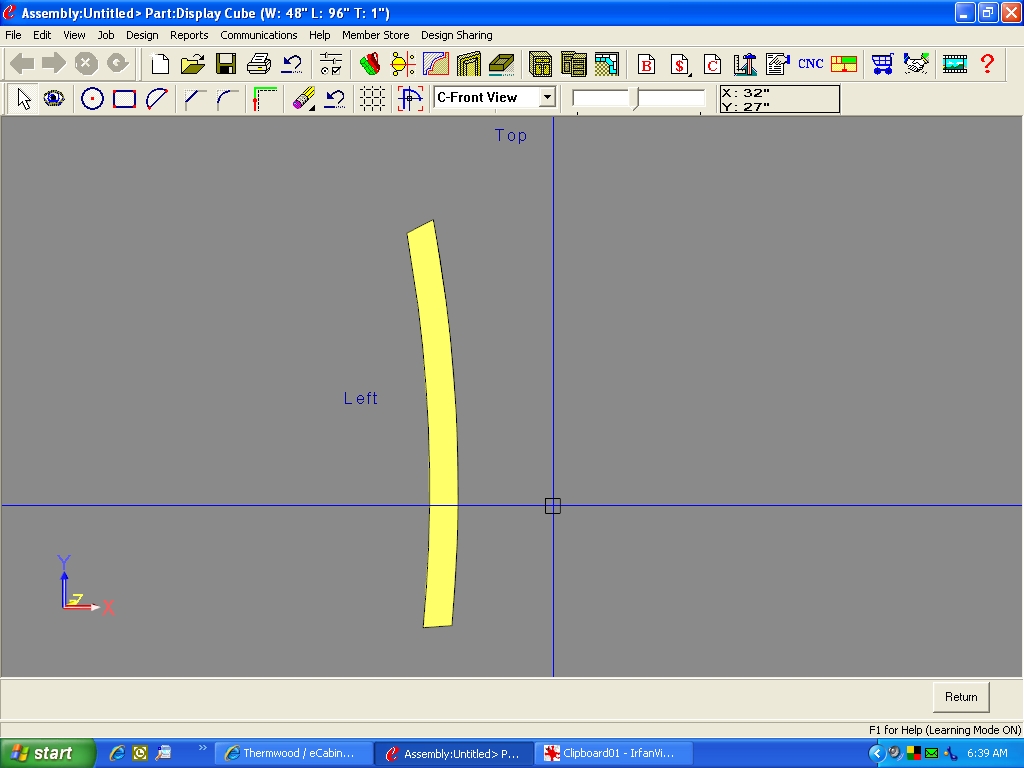The image size is (1024, 768).
Task: Click Undo in the top toolbar
Action: coord(292,64)
